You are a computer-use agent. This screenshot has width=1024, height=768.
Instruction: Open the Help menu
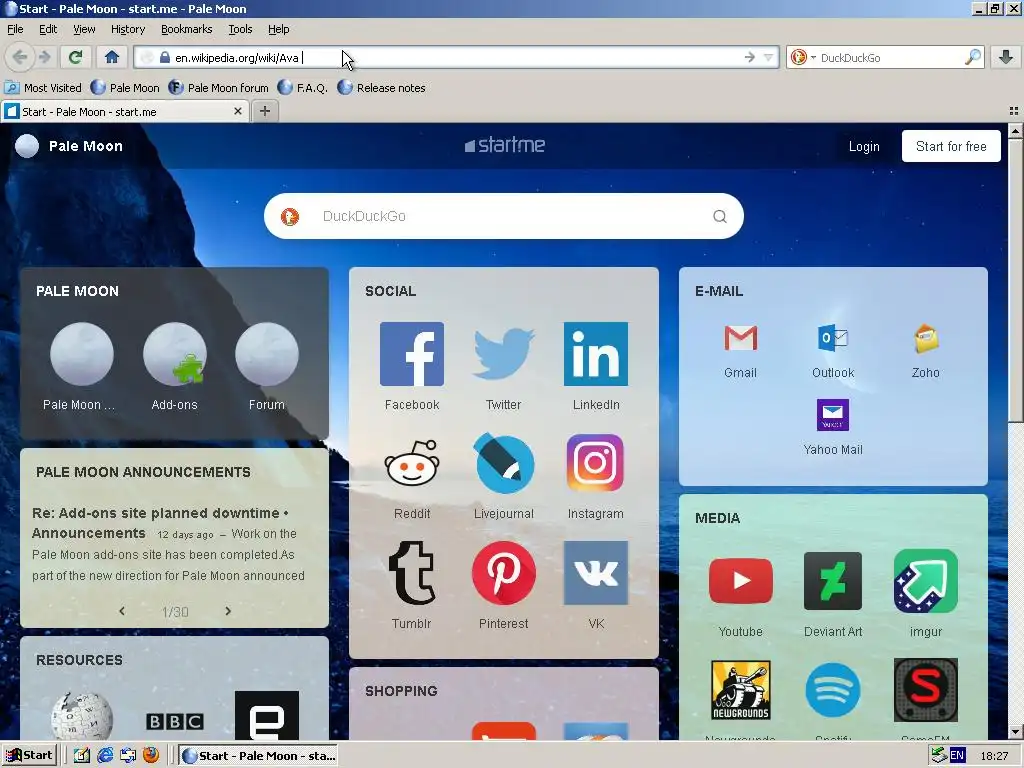(x=278, y=29)
